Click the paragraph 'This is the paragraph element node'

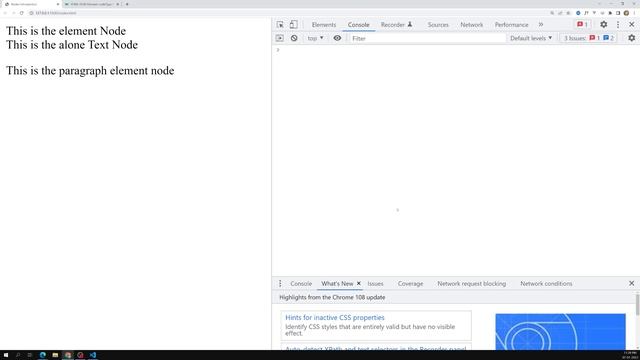pos(90,71)
